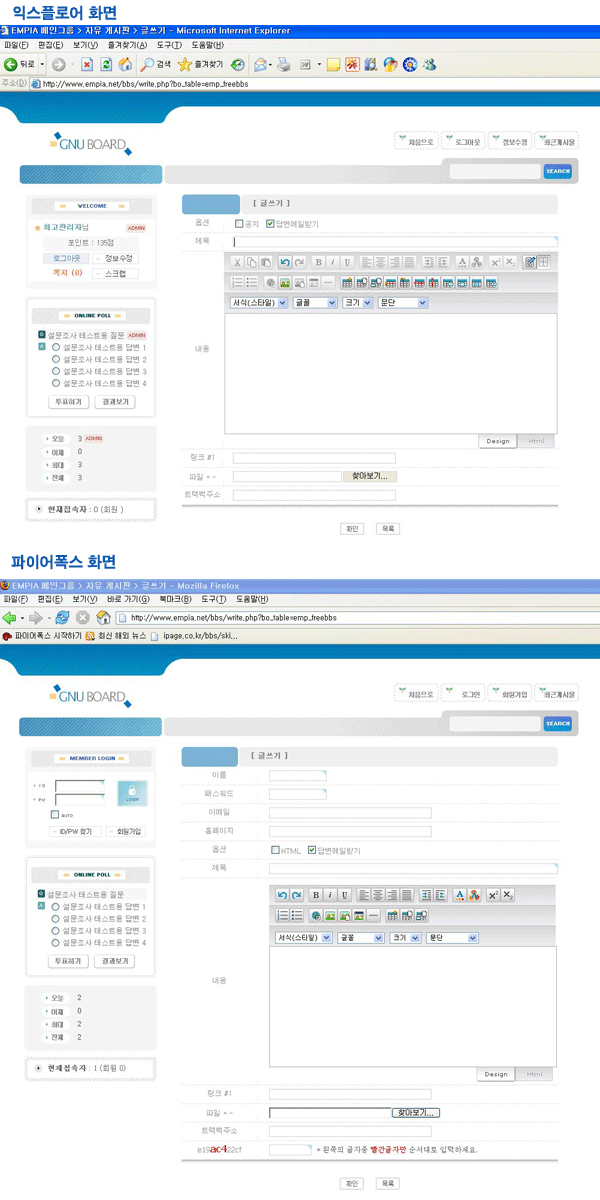
Task: Toggle Bold in Firefox window editor
Action: tap(315, 894)
